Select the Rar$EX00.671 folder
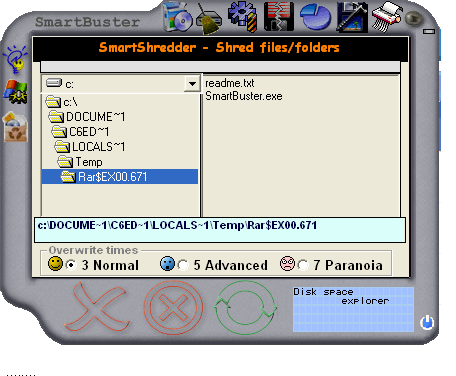The image size is (456, 376). (x=120, y=177)
